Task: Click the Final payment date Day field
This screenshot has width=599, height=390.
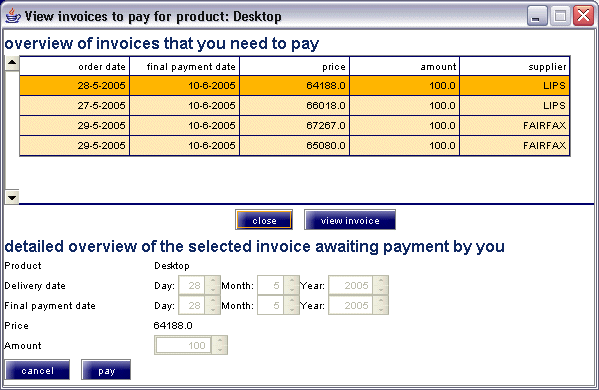Action: 192,305
